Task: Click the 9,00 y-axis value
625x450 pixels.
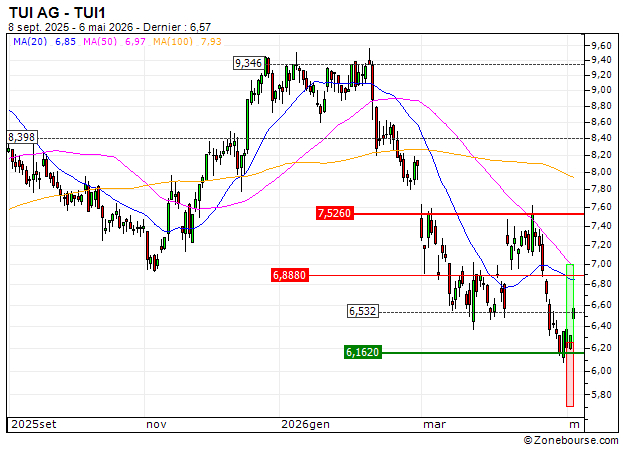Action: pyautogui.click(x=601, y=90)
